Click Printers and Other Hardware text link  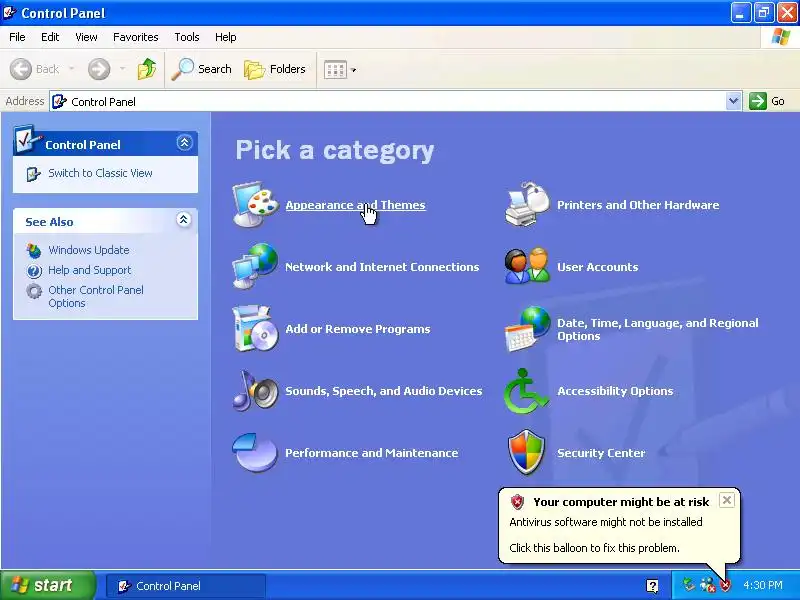[638, 205]
